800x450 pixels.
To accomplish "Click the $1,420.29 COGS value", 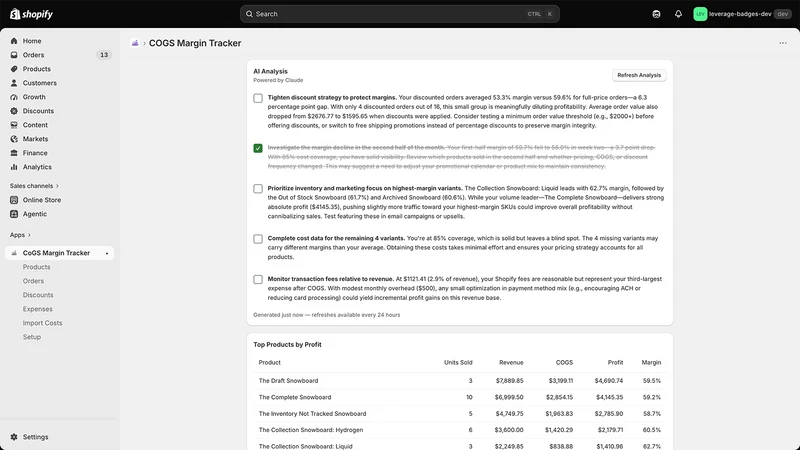I will click(x=559, y=430).
